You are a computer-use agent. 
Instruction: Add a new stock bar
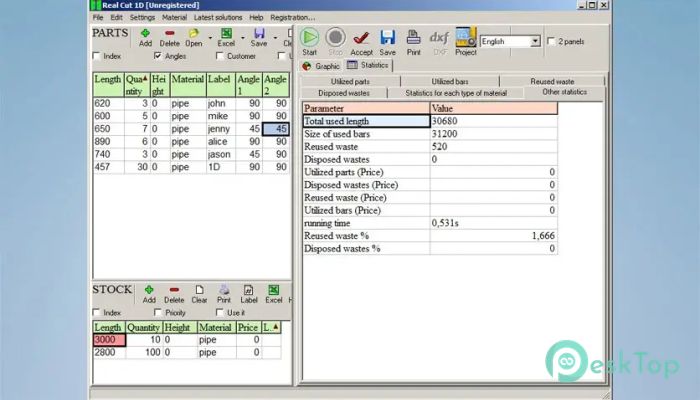tap(149, 295)
